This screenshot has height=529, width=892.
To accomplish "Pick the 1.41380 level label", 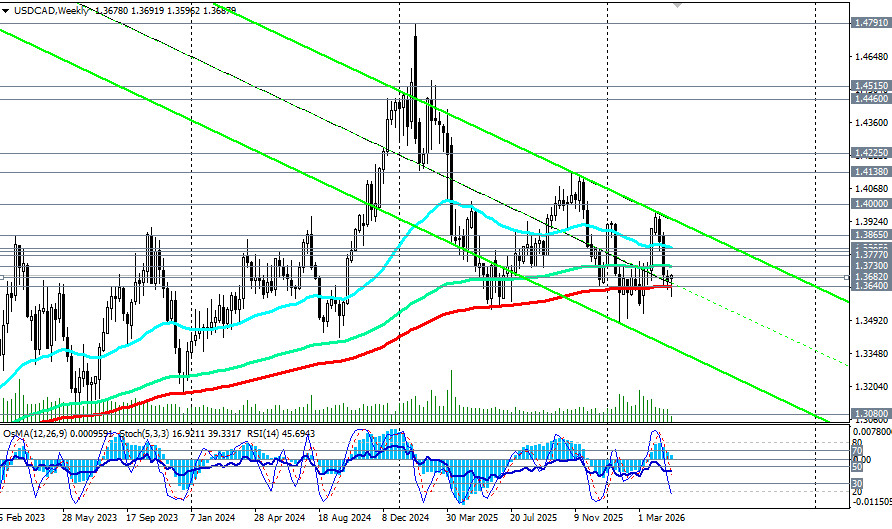I will point(870,171).
